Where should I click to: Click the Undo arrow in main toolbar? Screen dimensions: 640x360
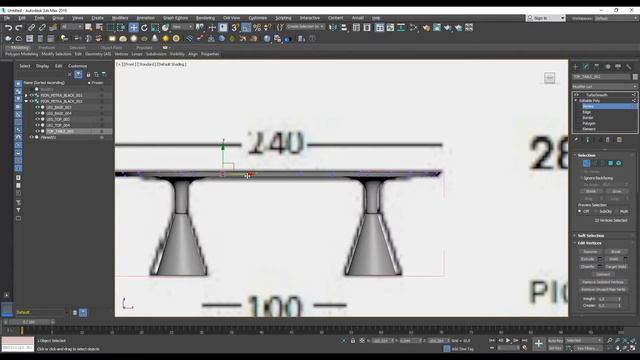pos(8,28)
